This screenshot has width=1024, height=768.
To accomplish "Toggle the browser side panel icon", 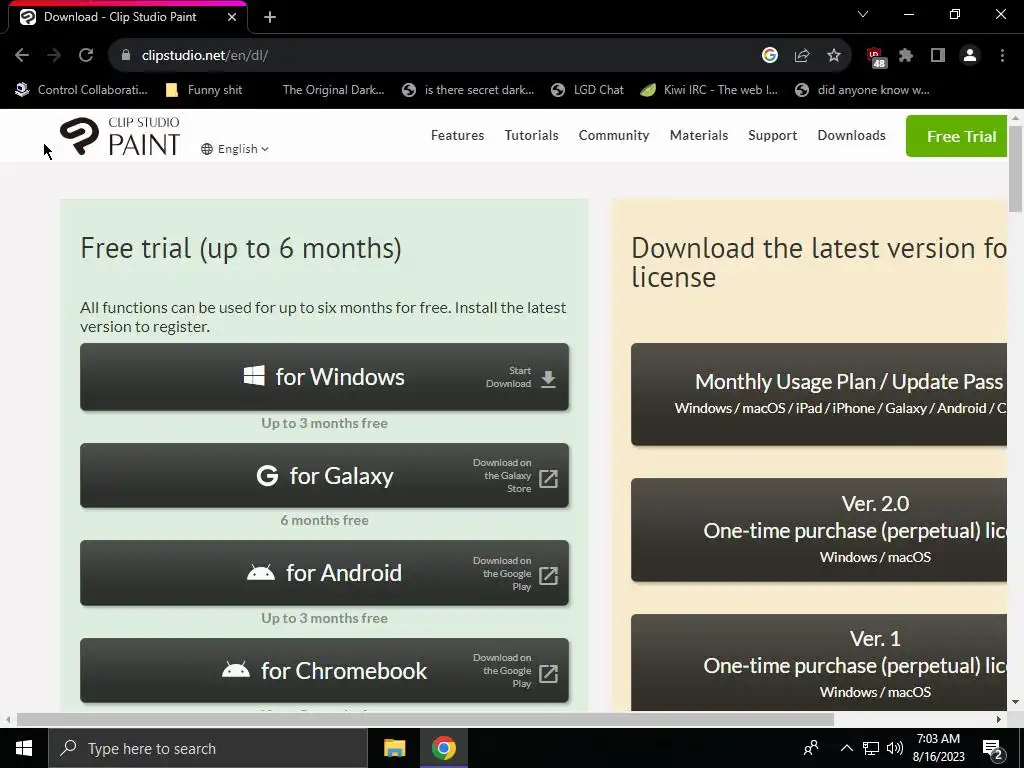I will pos(938,56).
